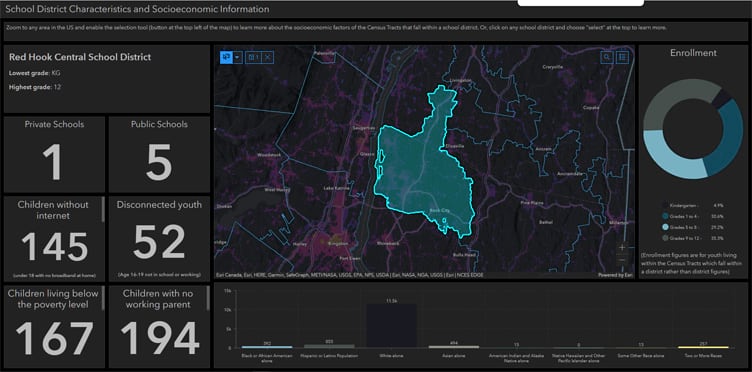This screenshot has width=752, height=372.
Task: Click the Hispanic or Latino Population bar
Action: pyautogui.click(x=329, y=346)
